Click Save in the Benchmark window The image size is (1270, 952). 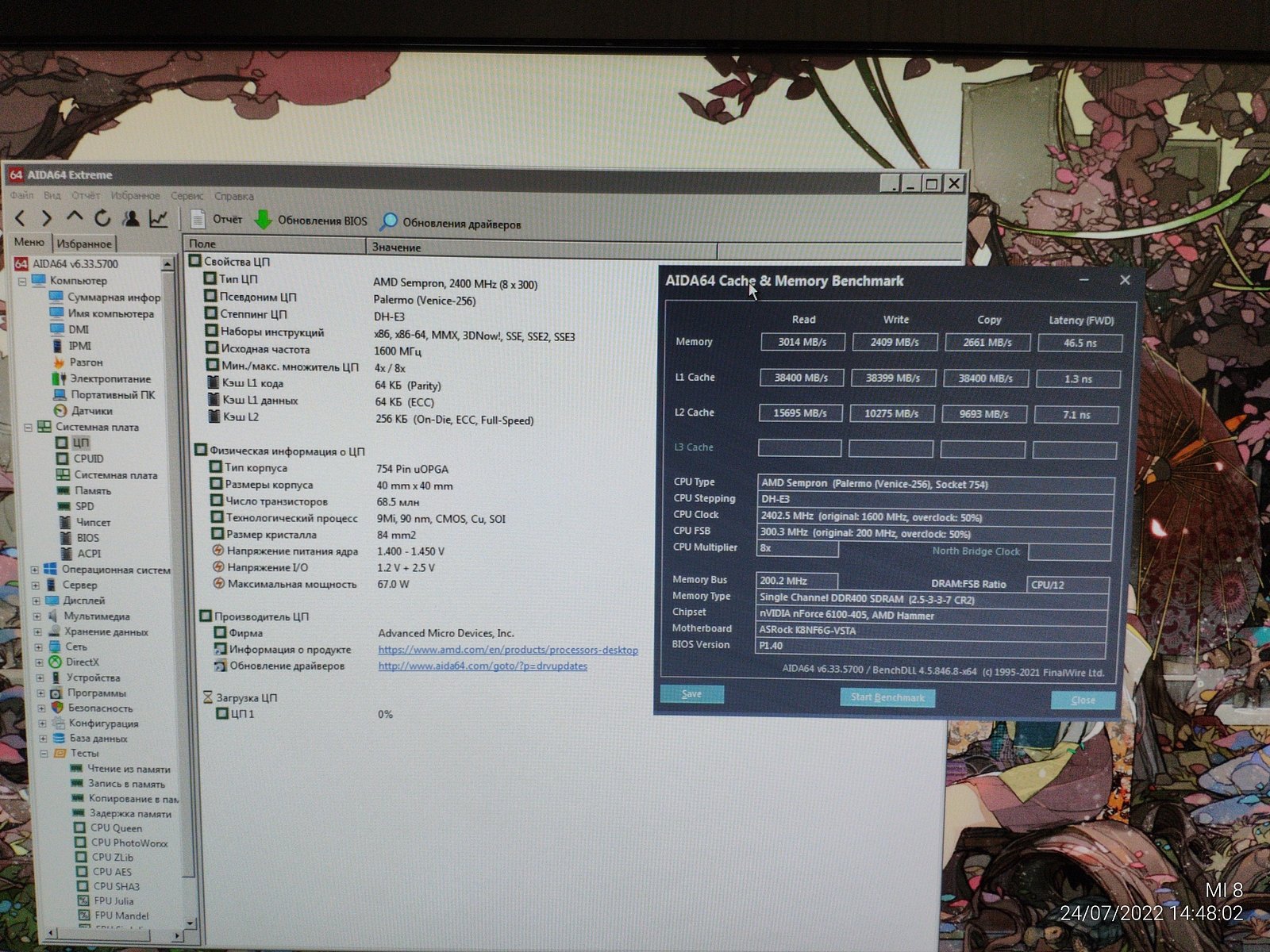tap(692, 694)
